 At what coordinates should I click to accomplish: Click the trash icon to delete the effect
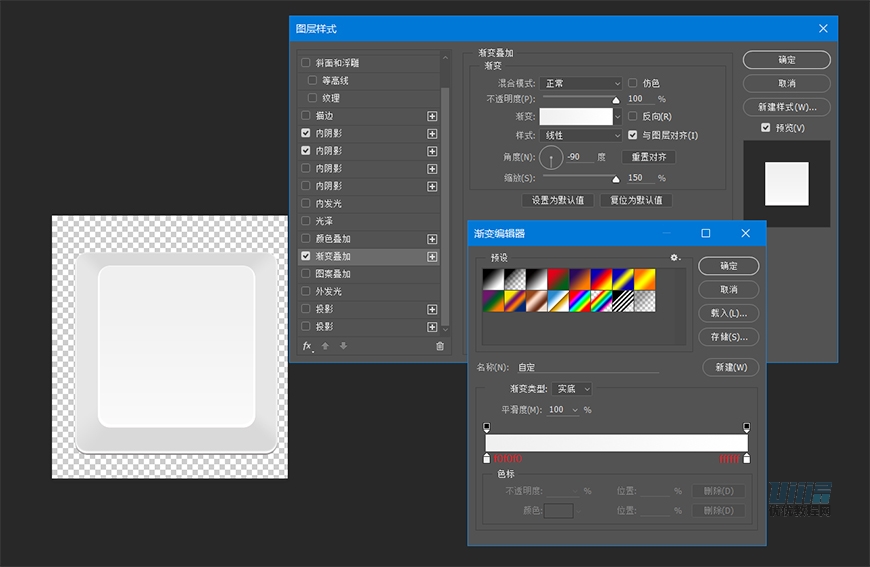click(439, 346)
